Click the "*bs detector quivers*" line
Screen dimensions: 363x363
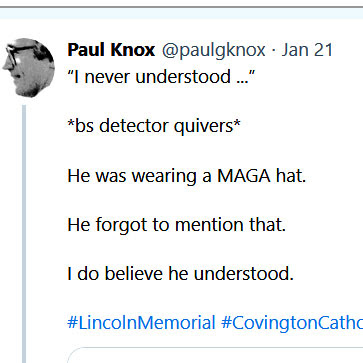coord(154,126)
